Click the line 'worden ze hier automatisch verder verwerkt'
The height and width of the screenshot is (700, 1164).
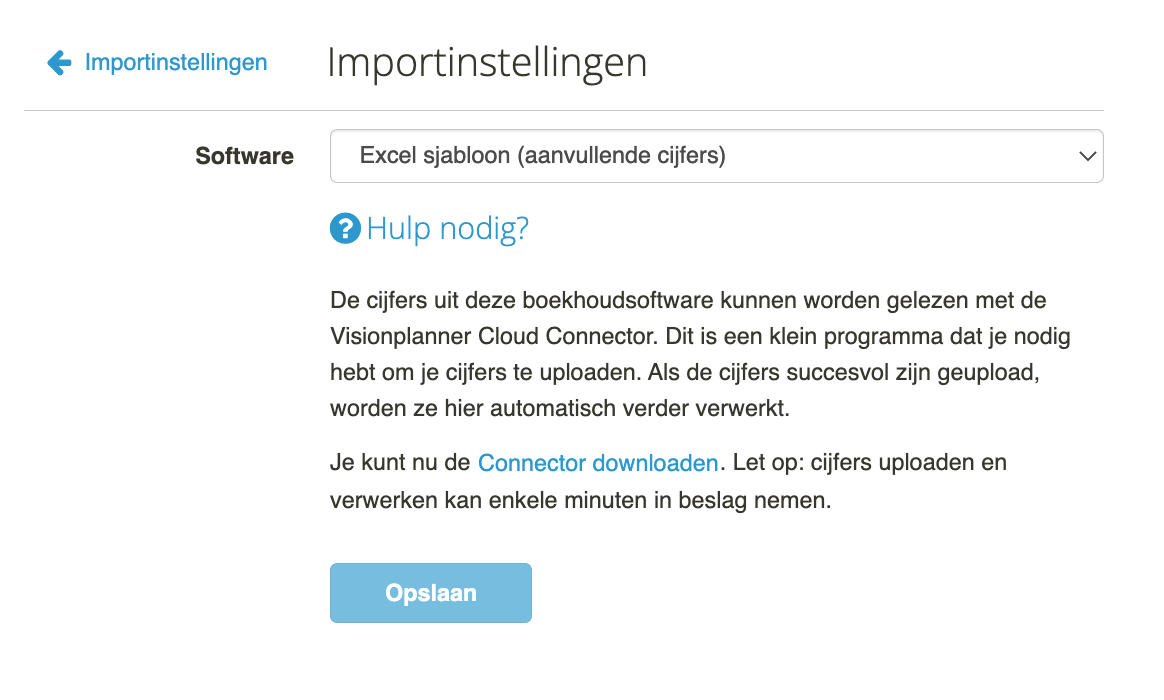(560, 408)
